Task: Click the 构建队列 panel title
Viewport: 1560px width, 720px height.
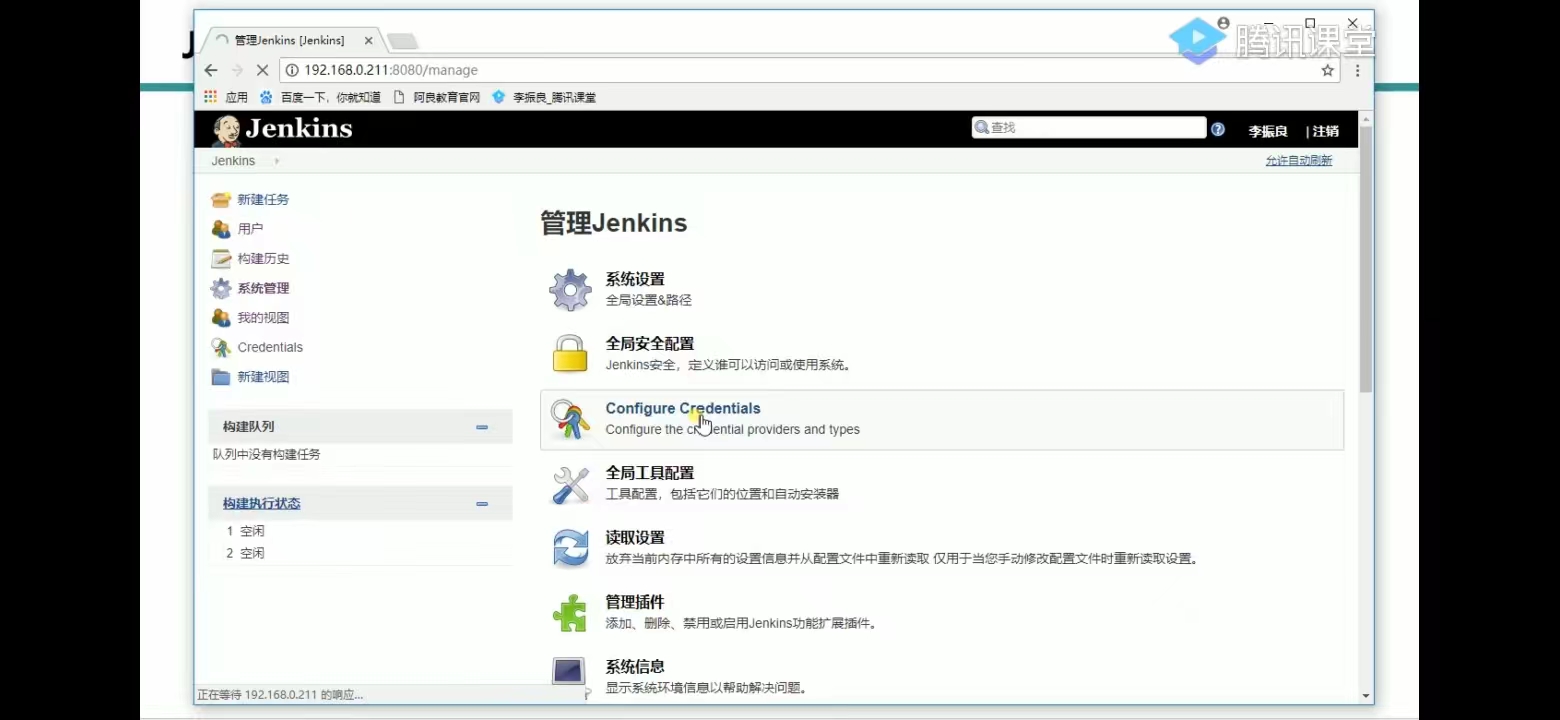Action: (248, 427)
